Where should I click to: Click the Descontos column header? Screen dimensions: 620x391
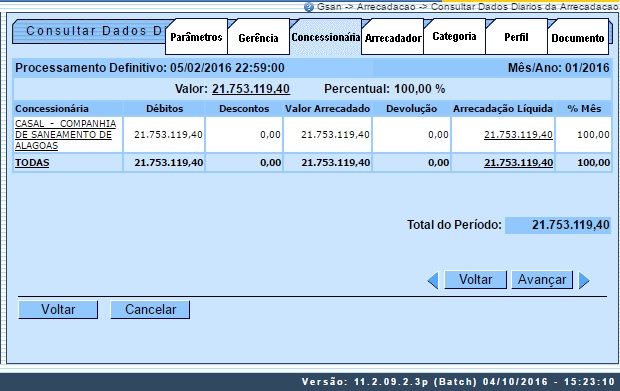tap(244, 109)
